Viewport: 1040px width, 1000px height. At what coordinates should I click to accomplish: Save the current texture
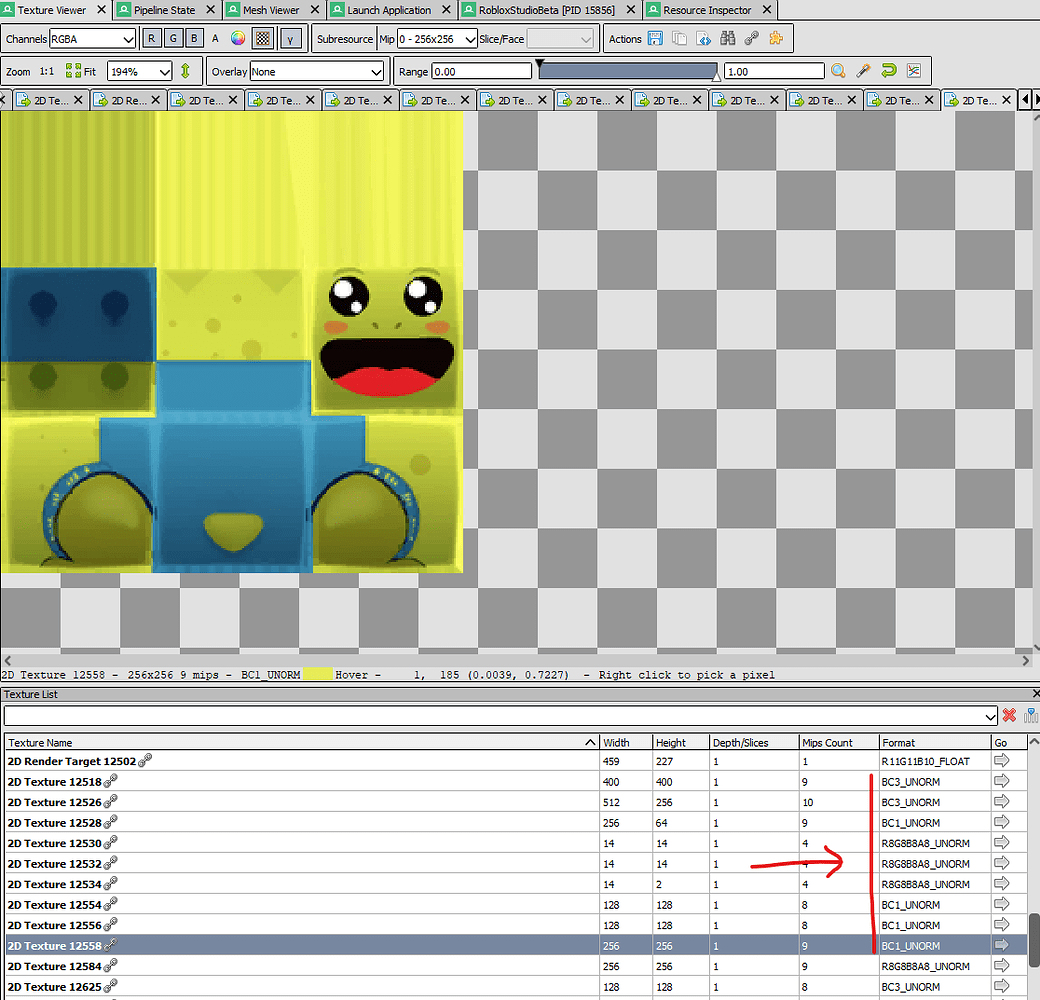coord(655,39)
